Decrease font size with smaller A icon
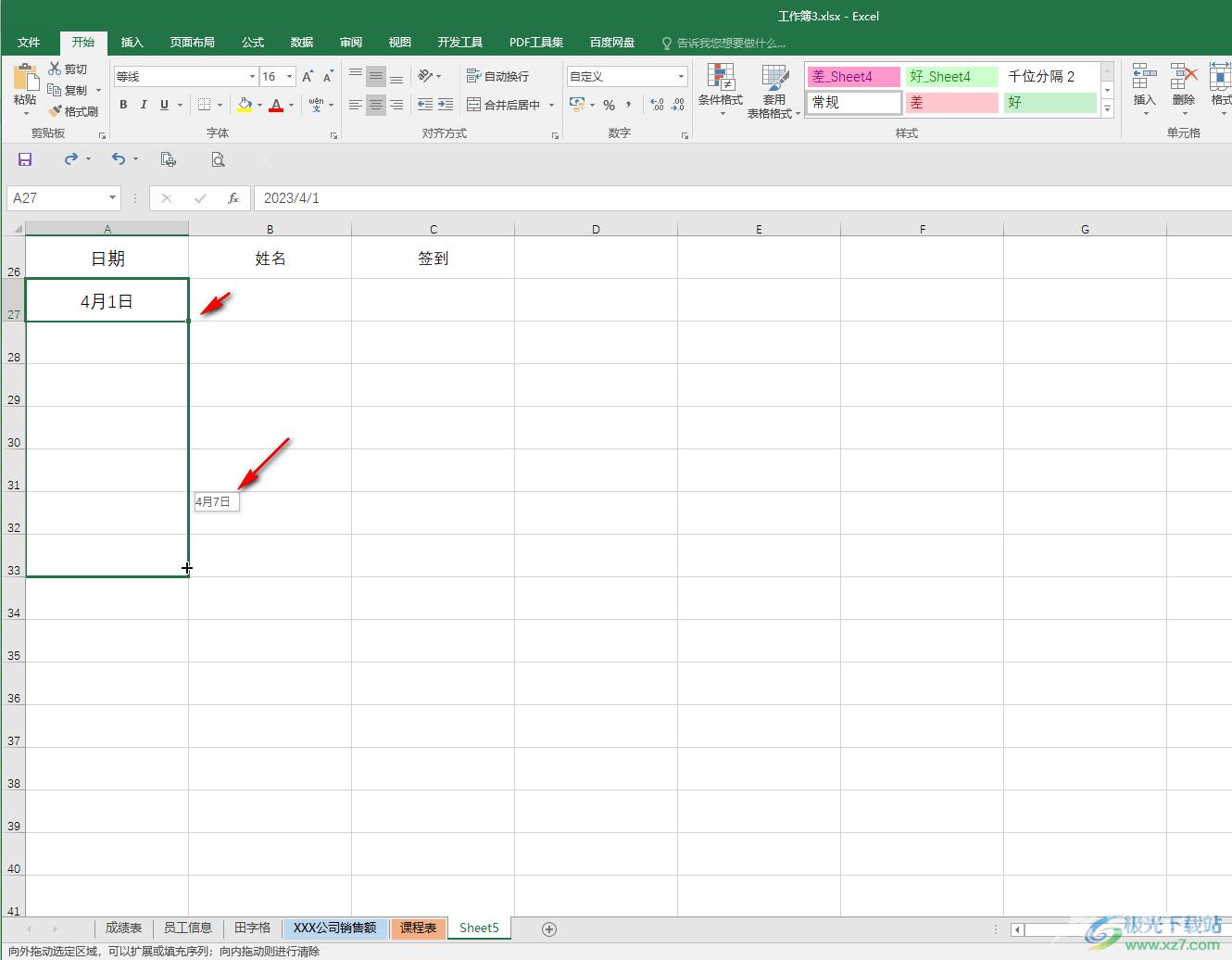 click(328, 77)
